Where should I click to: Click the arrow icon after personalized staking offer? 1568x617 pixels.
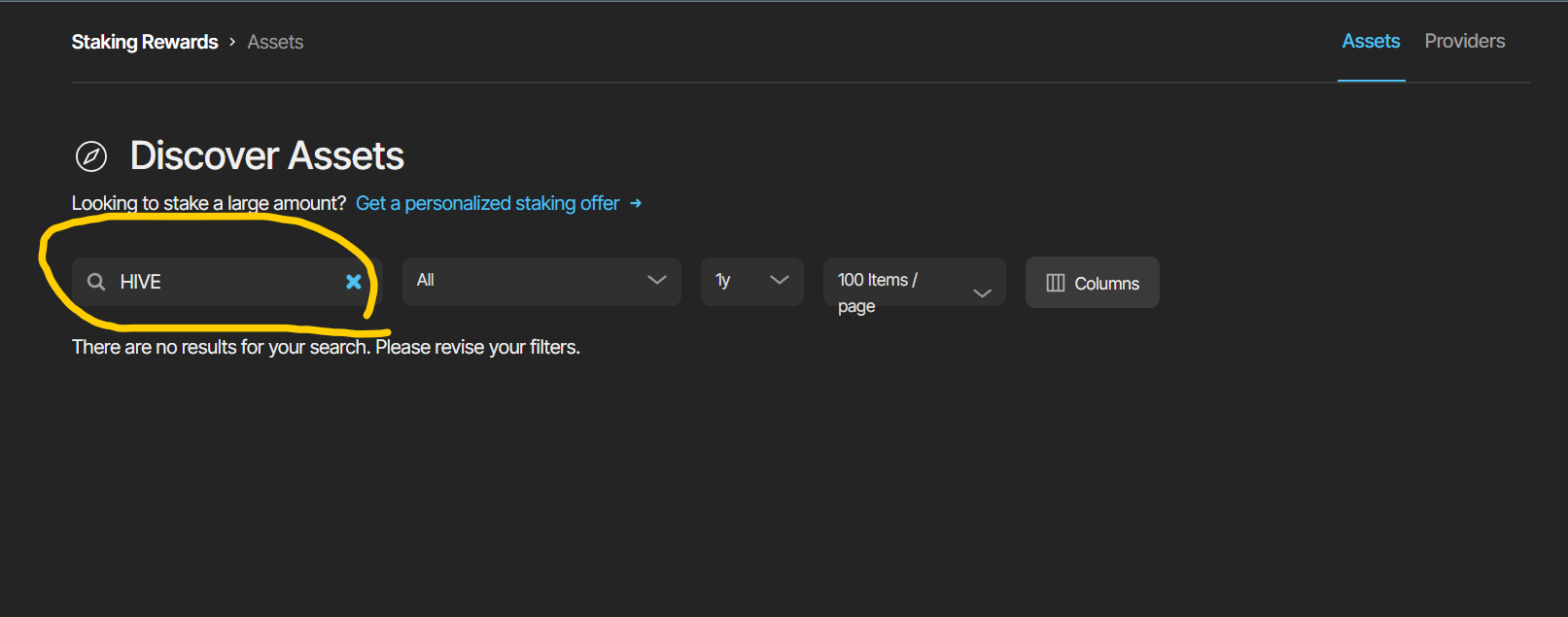point(636,203)
